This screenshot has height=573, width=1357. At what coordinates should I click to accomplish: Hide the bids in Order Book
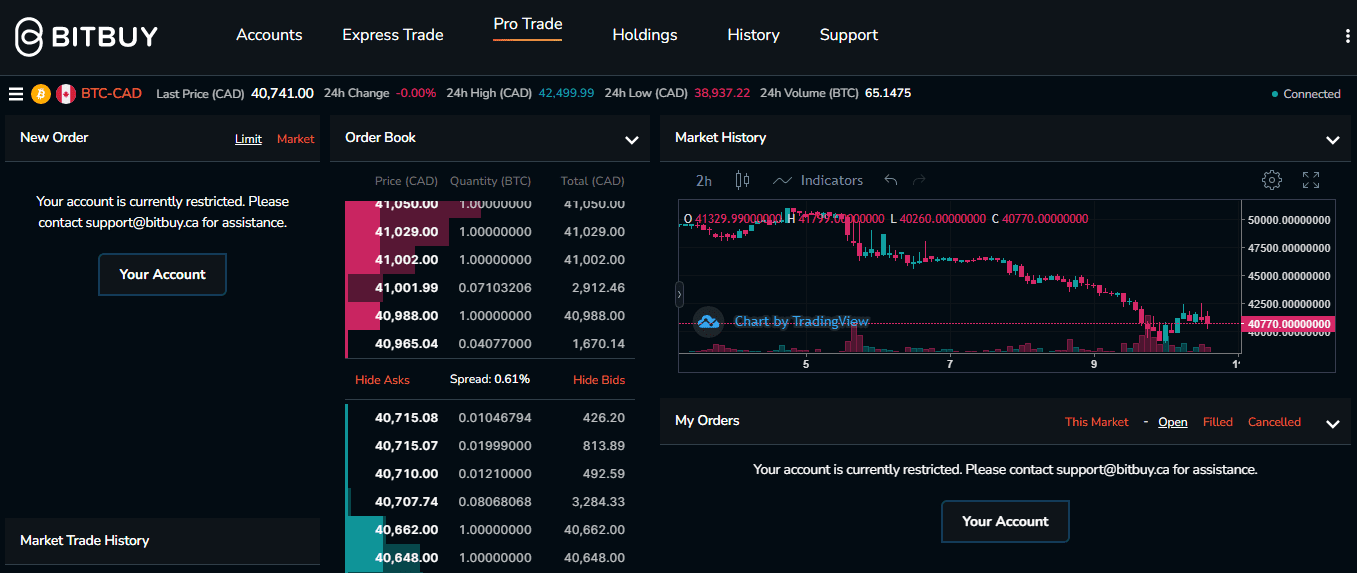pyautogui.click(x=599, y=380)
